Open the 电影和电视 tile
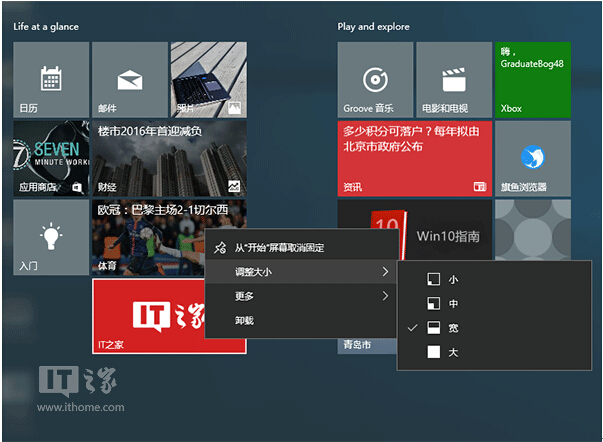 click(x=453, y=80)
